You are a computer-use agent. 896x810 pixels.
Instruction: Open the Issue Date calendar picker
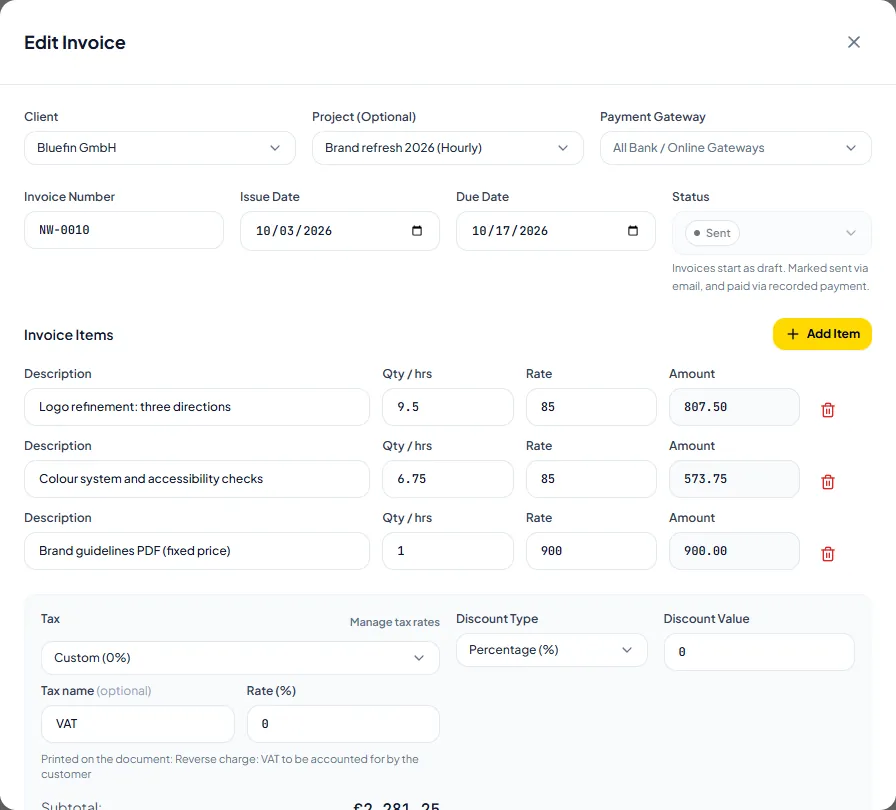pos(417,231)
